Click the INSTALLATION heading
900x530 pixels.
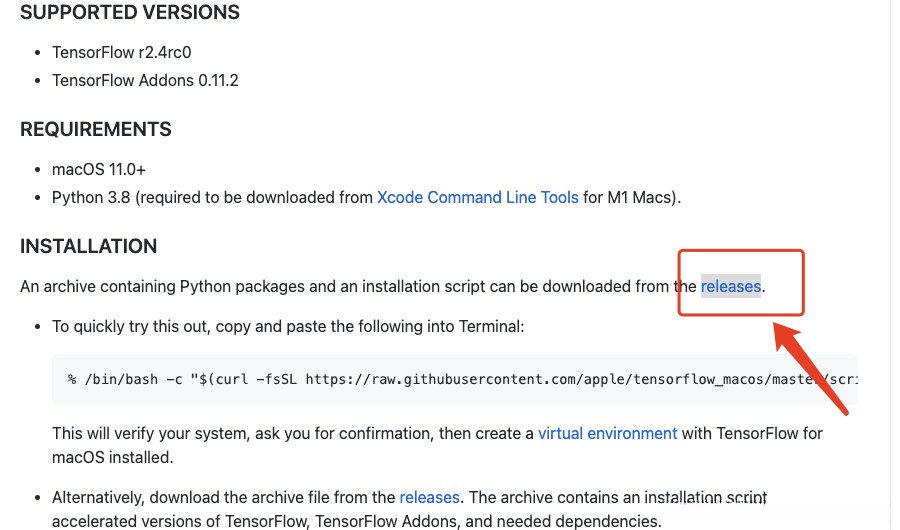(x=89, y=246)
